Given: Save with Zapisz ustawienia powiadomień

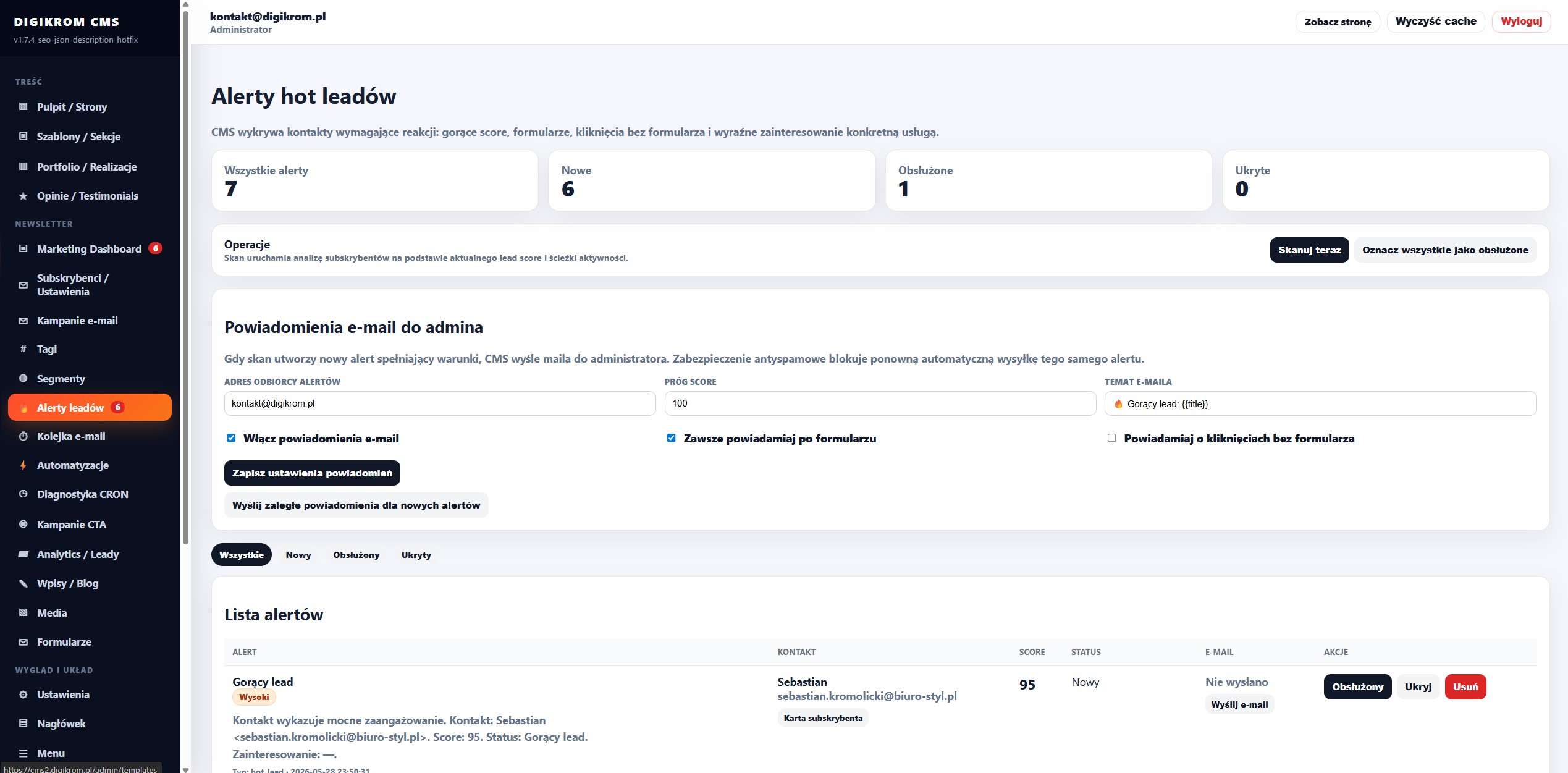Looking at the screenshot, I should point(312,473).
